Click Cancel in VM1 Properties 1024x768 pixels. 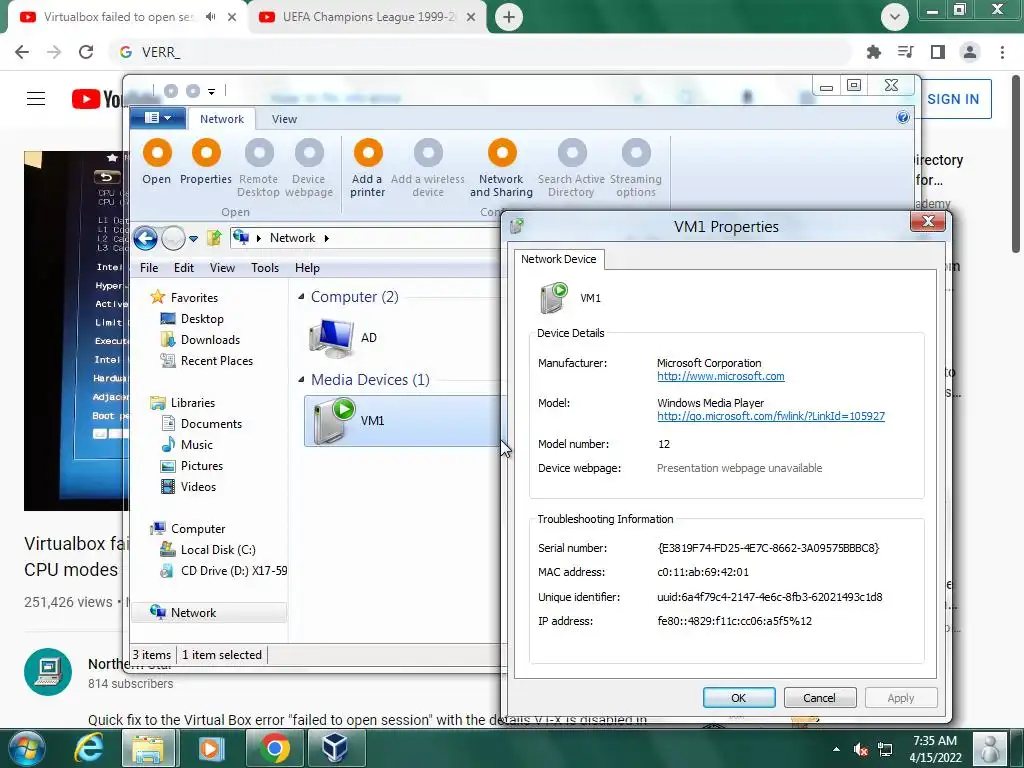(x=819, y=697)
